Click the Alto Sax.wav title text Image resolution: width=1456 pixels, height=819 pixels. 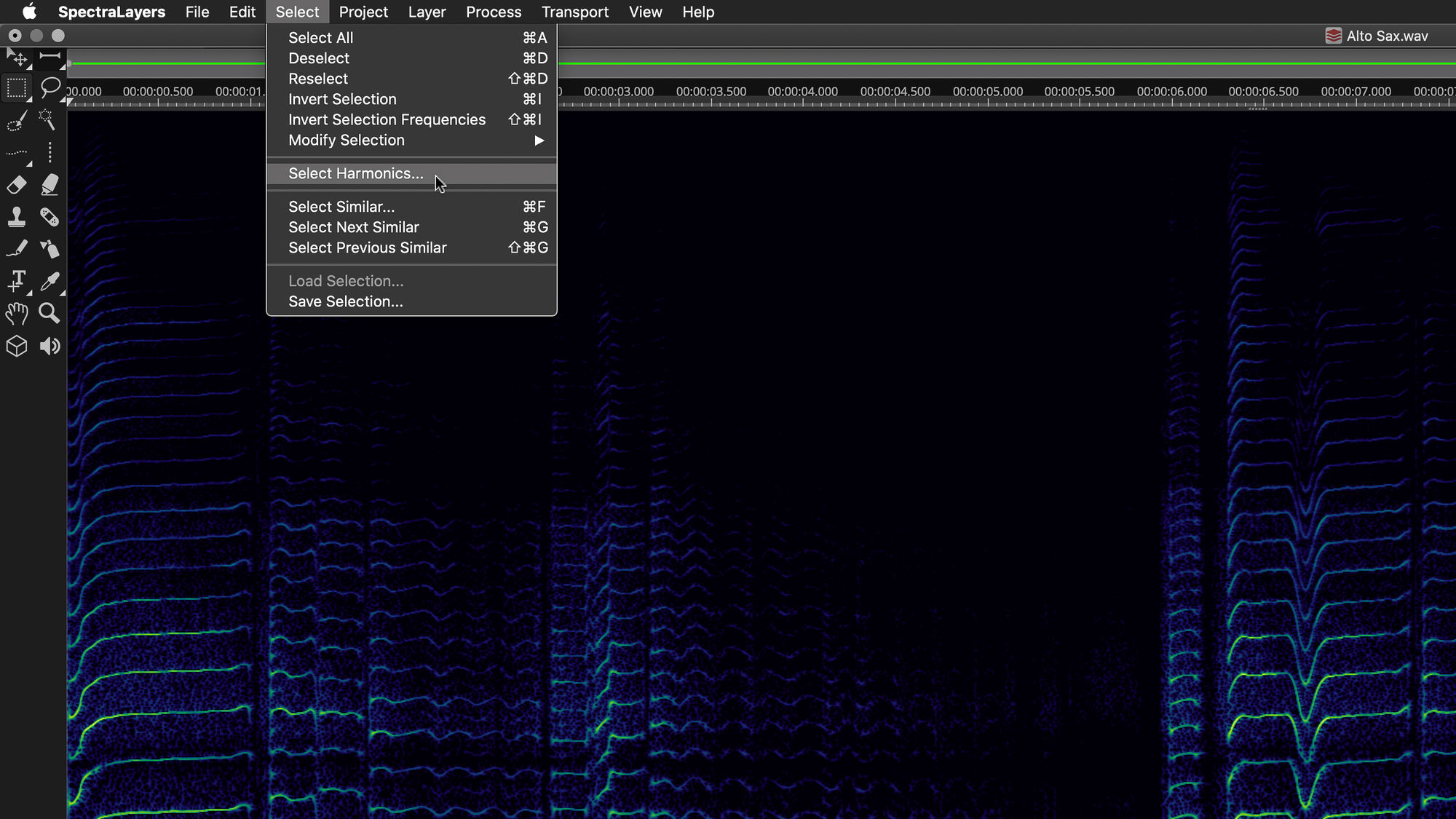coord(1387,36)
